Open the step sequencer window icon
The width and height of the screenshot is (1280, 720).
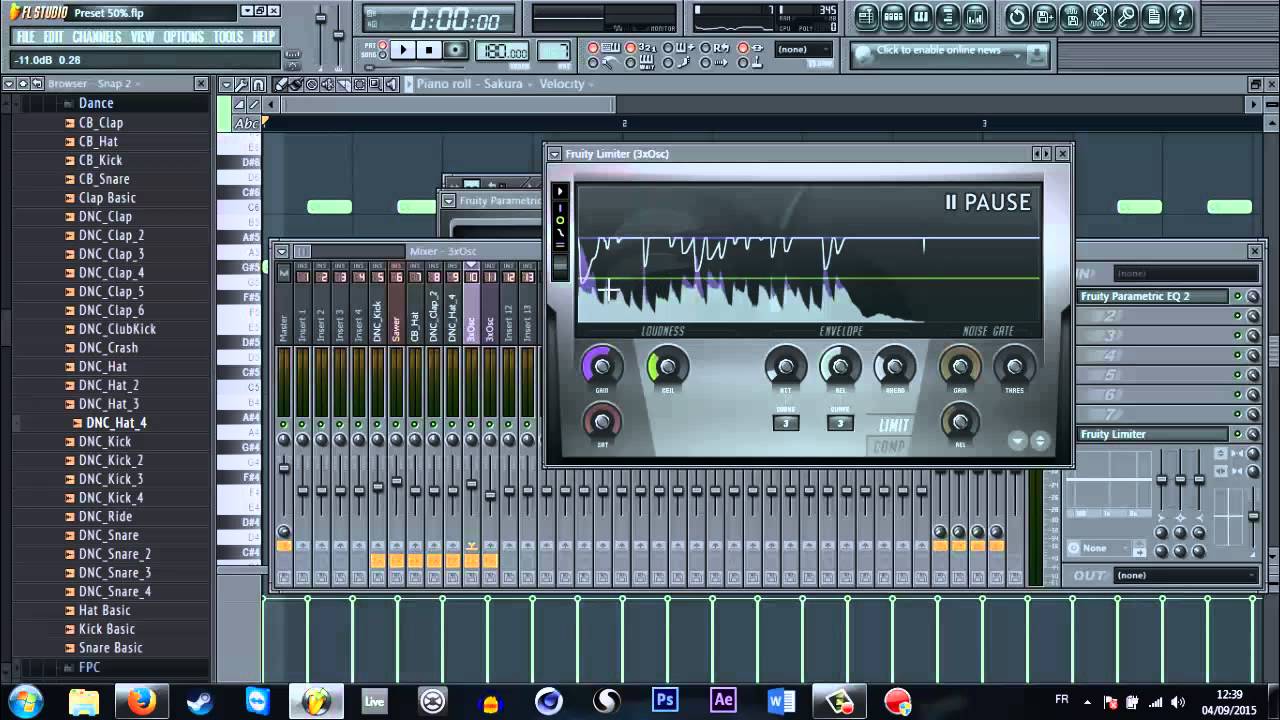click(x=894, y=16)
